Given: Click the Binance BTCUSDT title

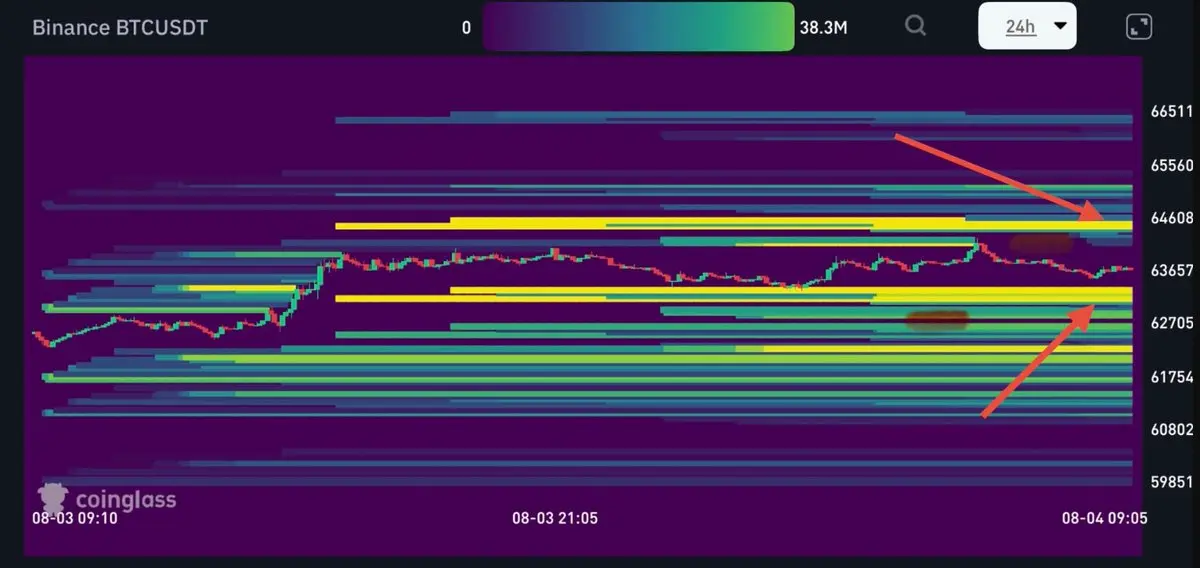Looking at the screenshot, I should click(120, 28).
